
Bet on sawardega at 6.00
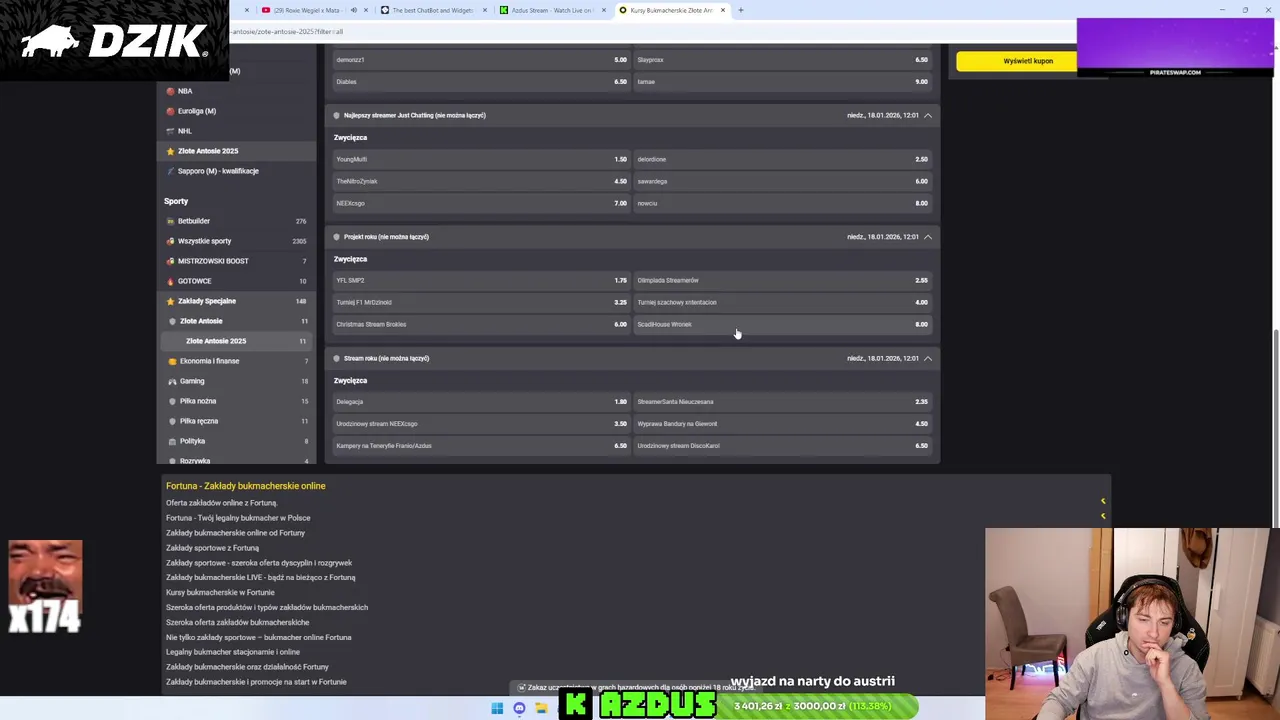coord(782,181)
